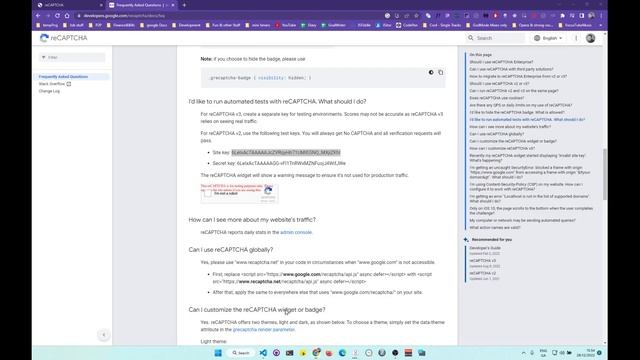Toggle dark theme on the code snippet
The width and height of the screenshot is (640, 360).
click(x=431, y=72)
